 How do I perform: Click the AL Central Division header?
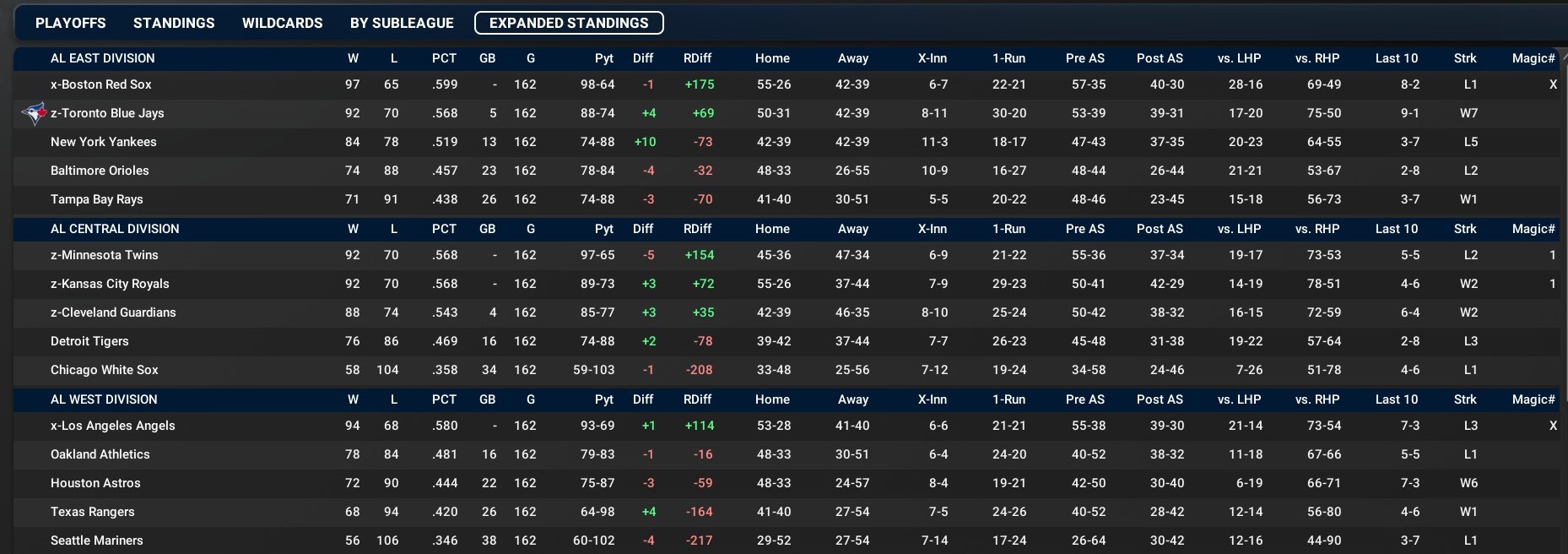pos(115,229)
